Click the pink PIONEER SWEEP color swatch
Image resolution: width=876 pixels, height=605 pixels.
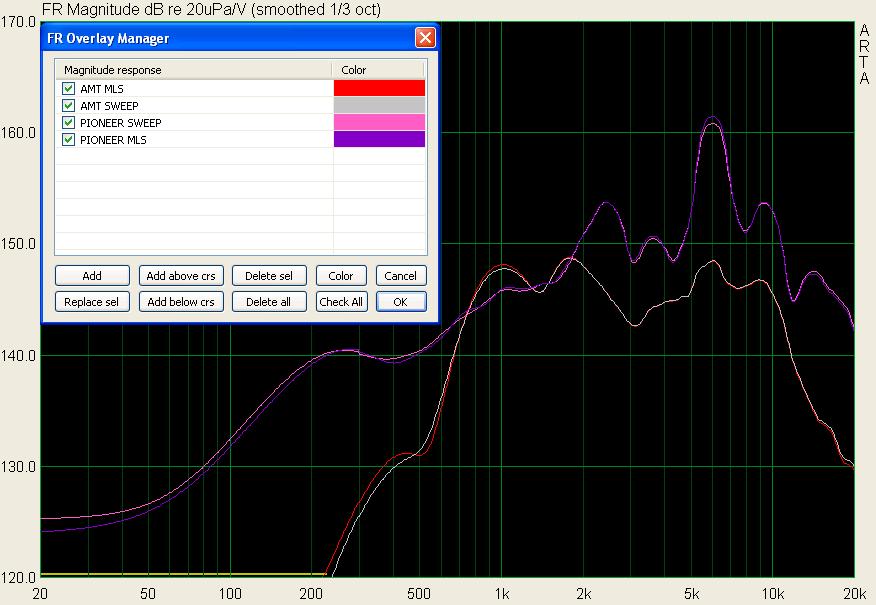379,122
